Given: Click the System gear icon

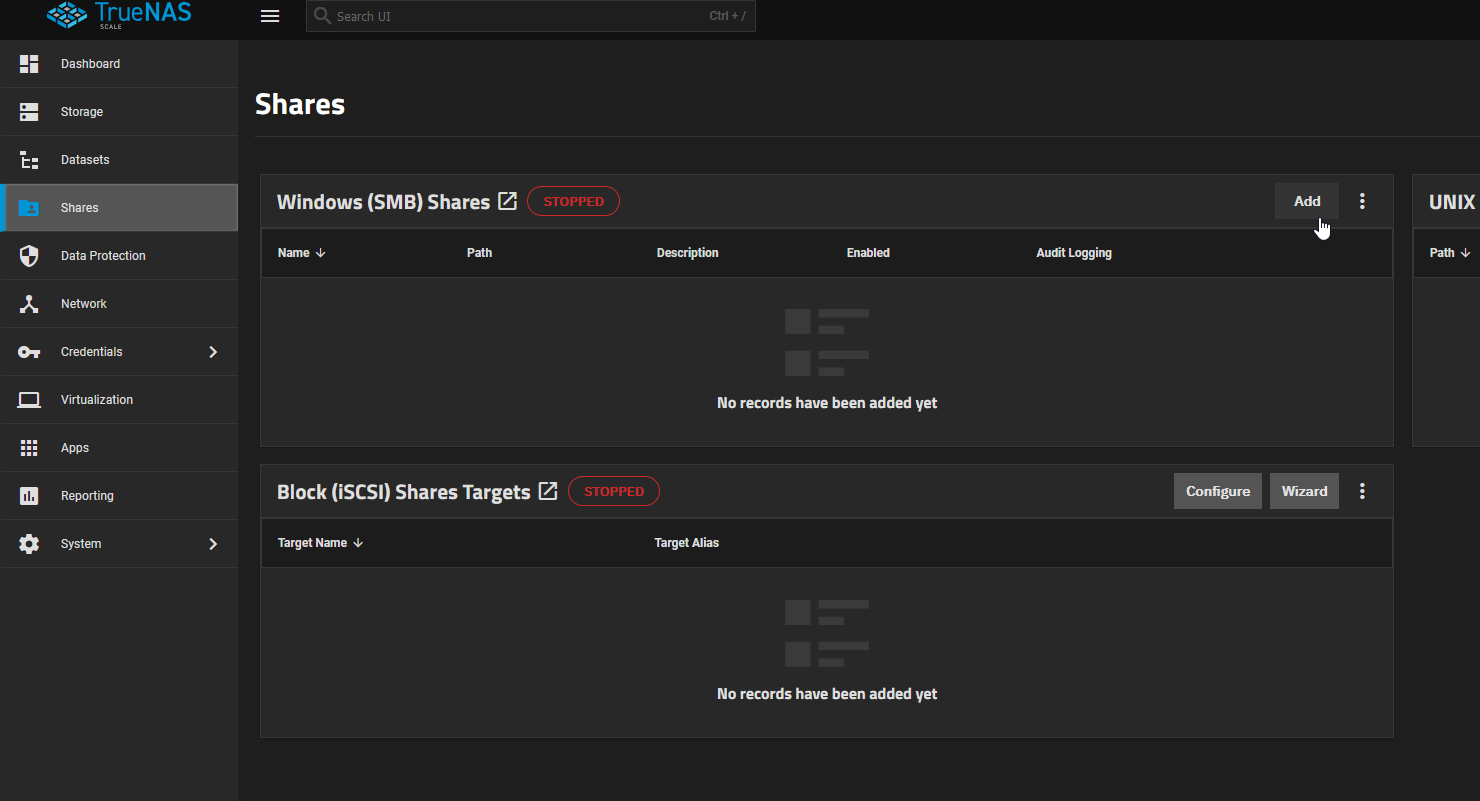Looking at the screenshot, I should (28, 543).
